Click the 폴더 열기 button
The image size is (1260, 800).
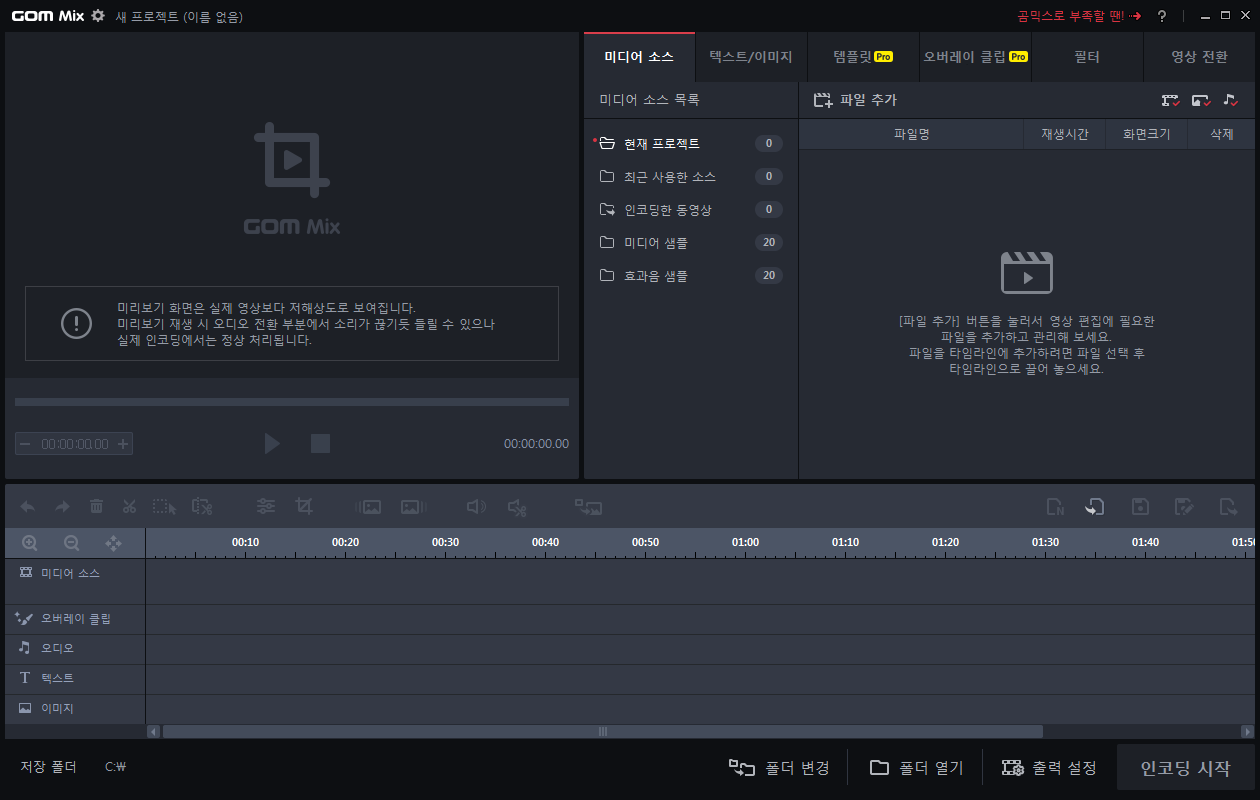916,768
